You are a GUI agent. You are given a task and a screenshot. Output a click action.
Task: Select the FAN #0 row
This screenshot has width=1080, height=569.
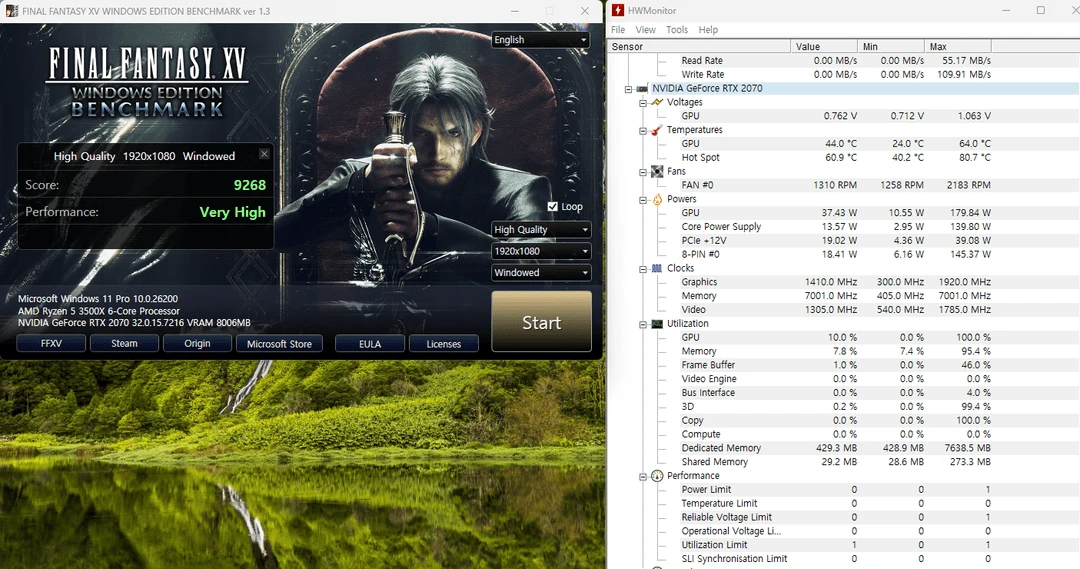pos(835,185)
